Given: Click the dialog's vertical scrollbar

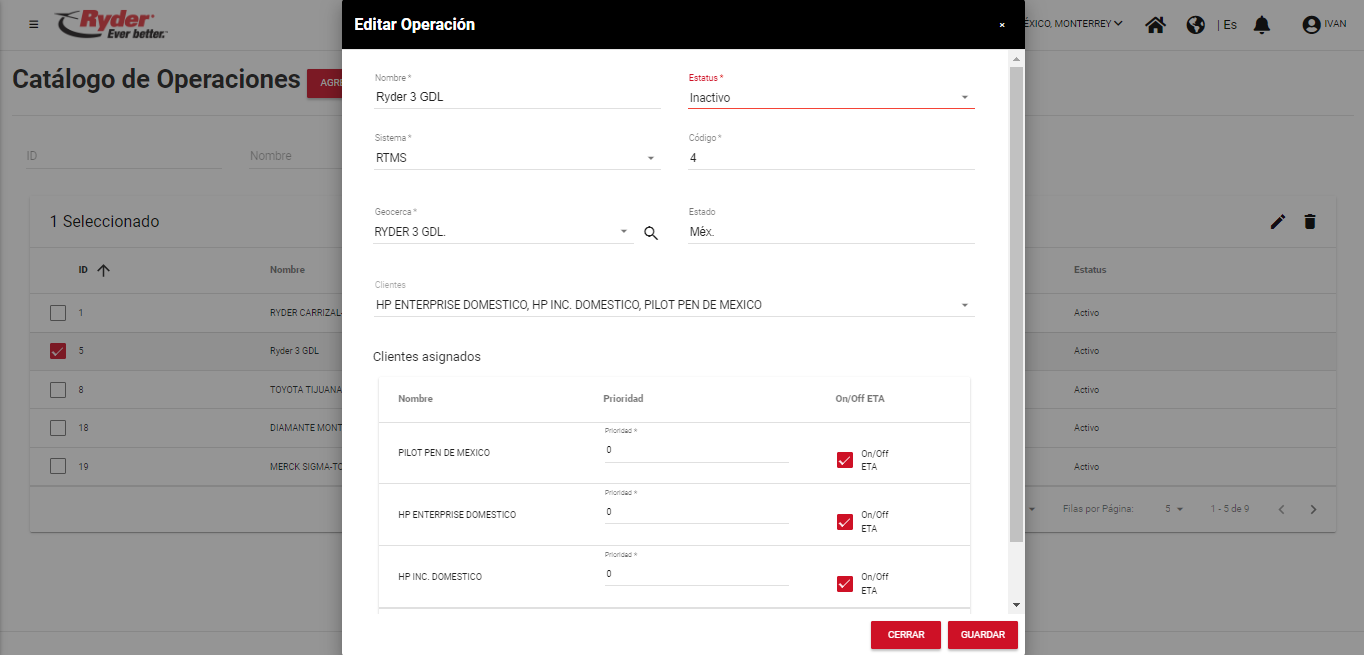Looking at the screenshot, I should pyautogui.click(x=1016, y=300).
